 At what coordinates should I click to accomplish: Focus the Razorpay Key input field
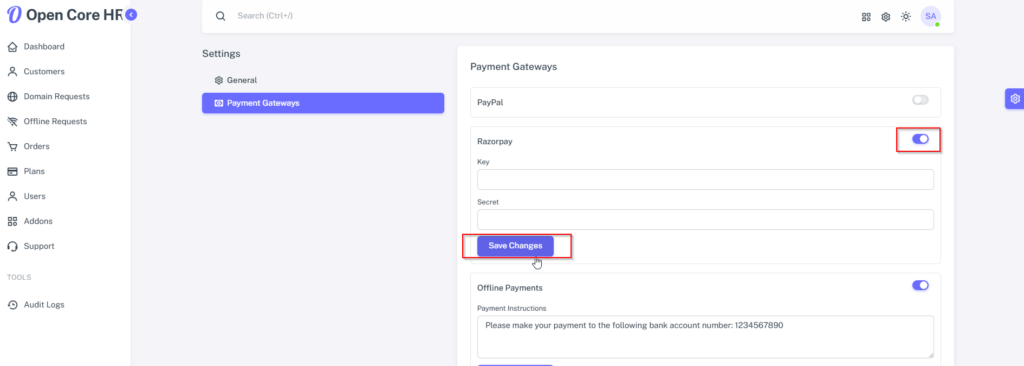point(705,180)
